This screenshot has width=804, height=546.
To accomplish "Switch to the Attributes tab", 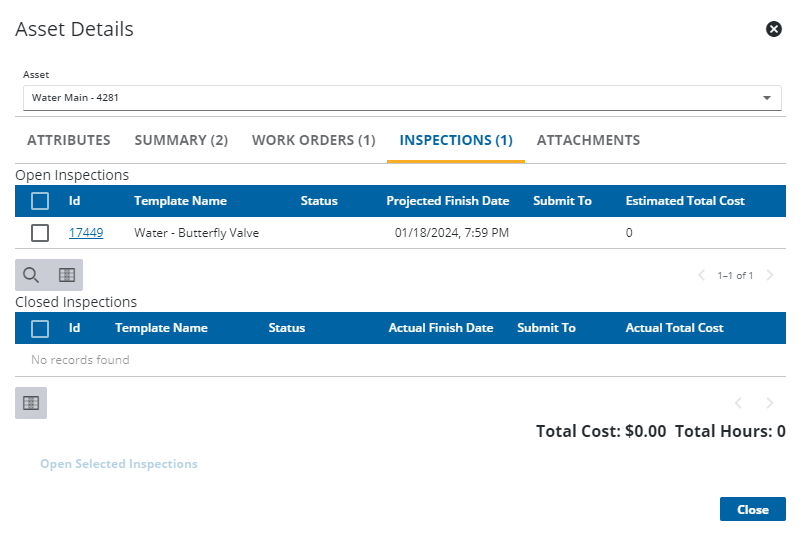I will (x=69, y=140).
